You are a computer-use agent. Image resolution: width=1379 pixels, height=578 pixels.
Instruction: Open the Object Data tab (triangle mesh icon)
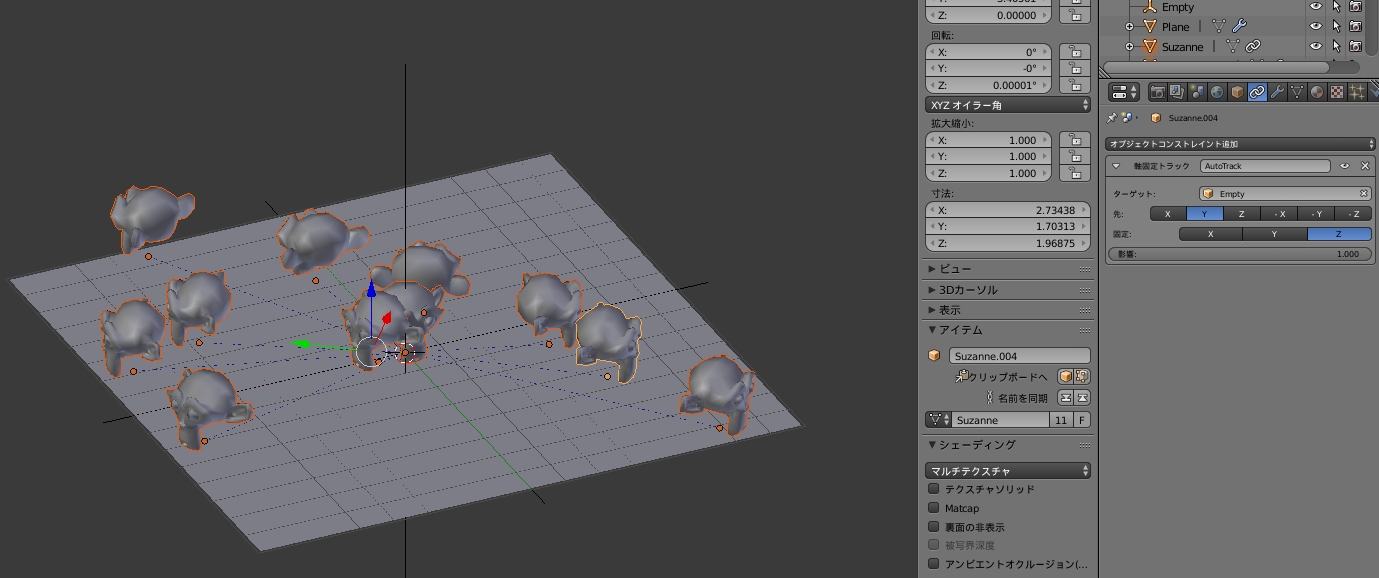(x=1297, y=92)
